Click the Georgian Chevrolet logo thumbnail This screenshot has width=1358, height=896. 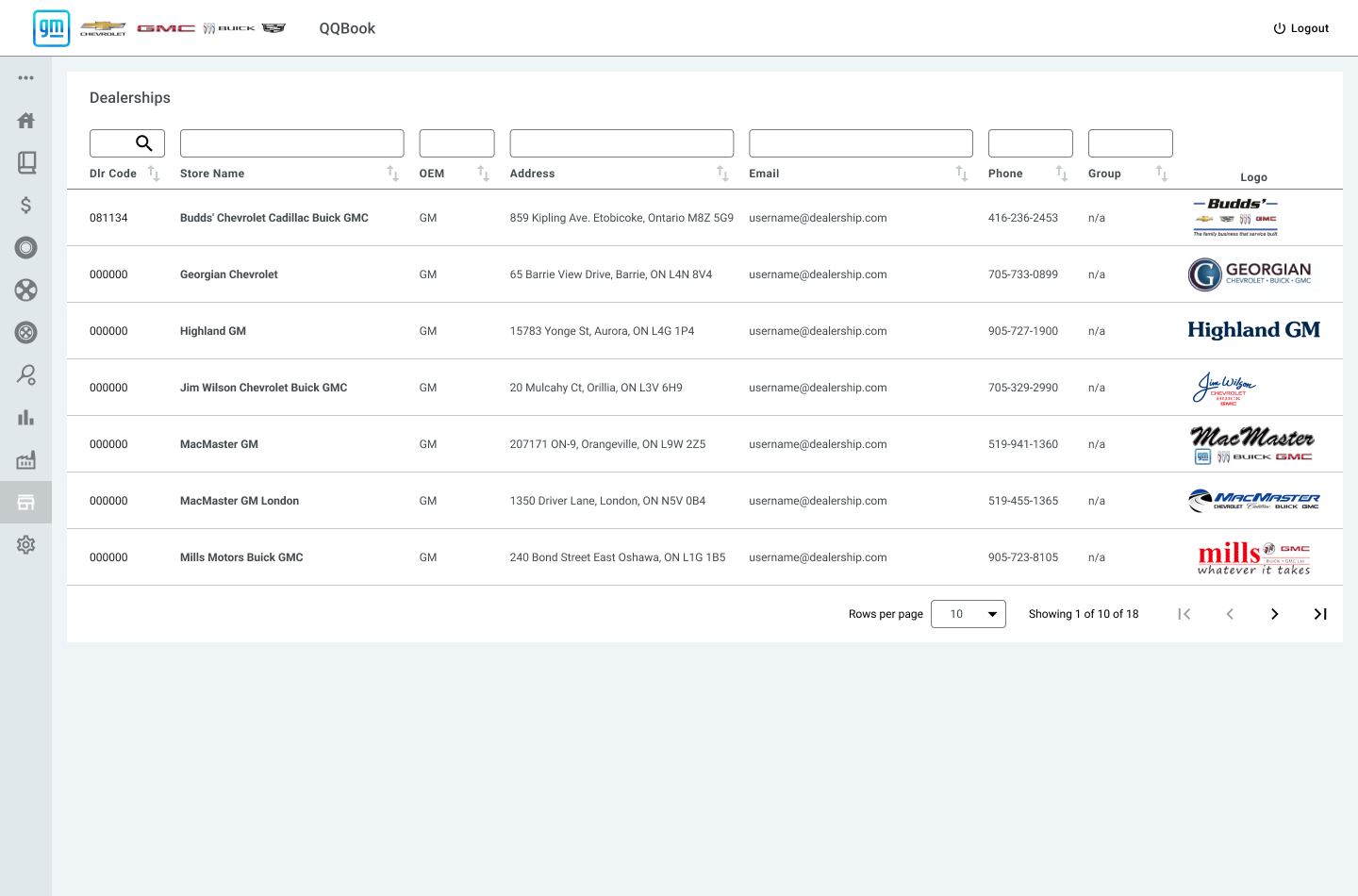click(x=1250, y=274)
